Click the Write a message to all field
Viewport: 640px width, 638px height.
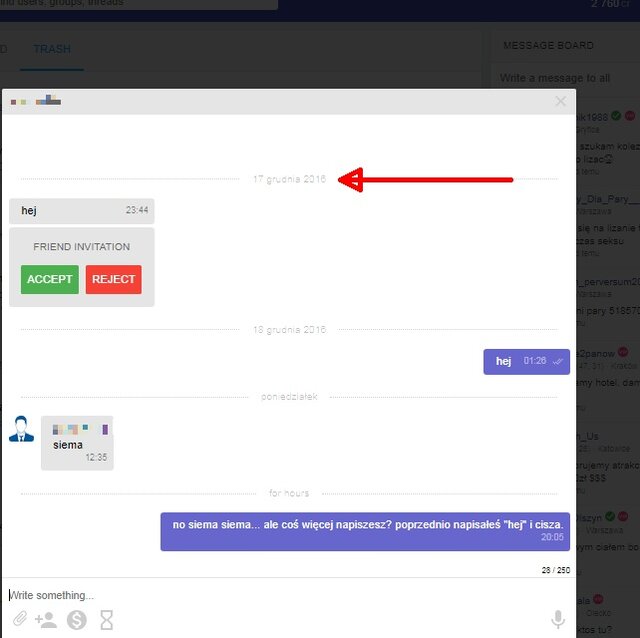pyautogui.click(x=565, y=78)
